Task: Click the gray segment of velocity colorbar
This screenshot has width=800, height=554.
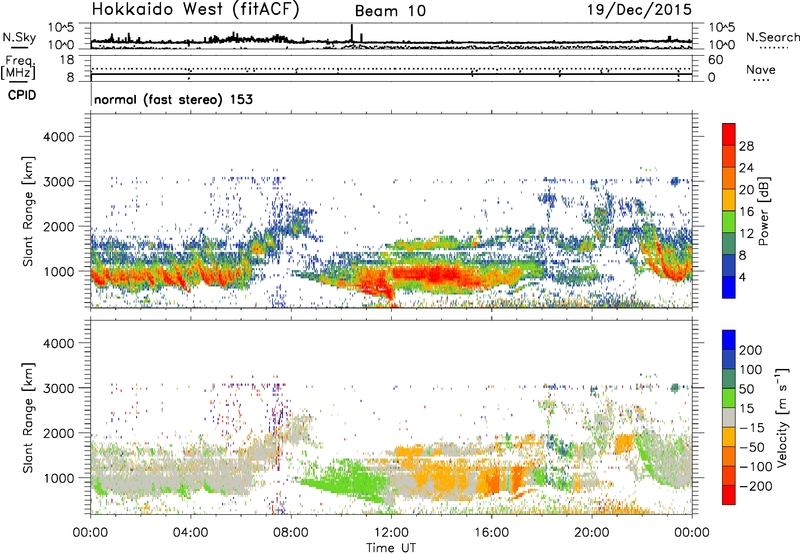Action: pyautogui.click(x=729, y=417)
